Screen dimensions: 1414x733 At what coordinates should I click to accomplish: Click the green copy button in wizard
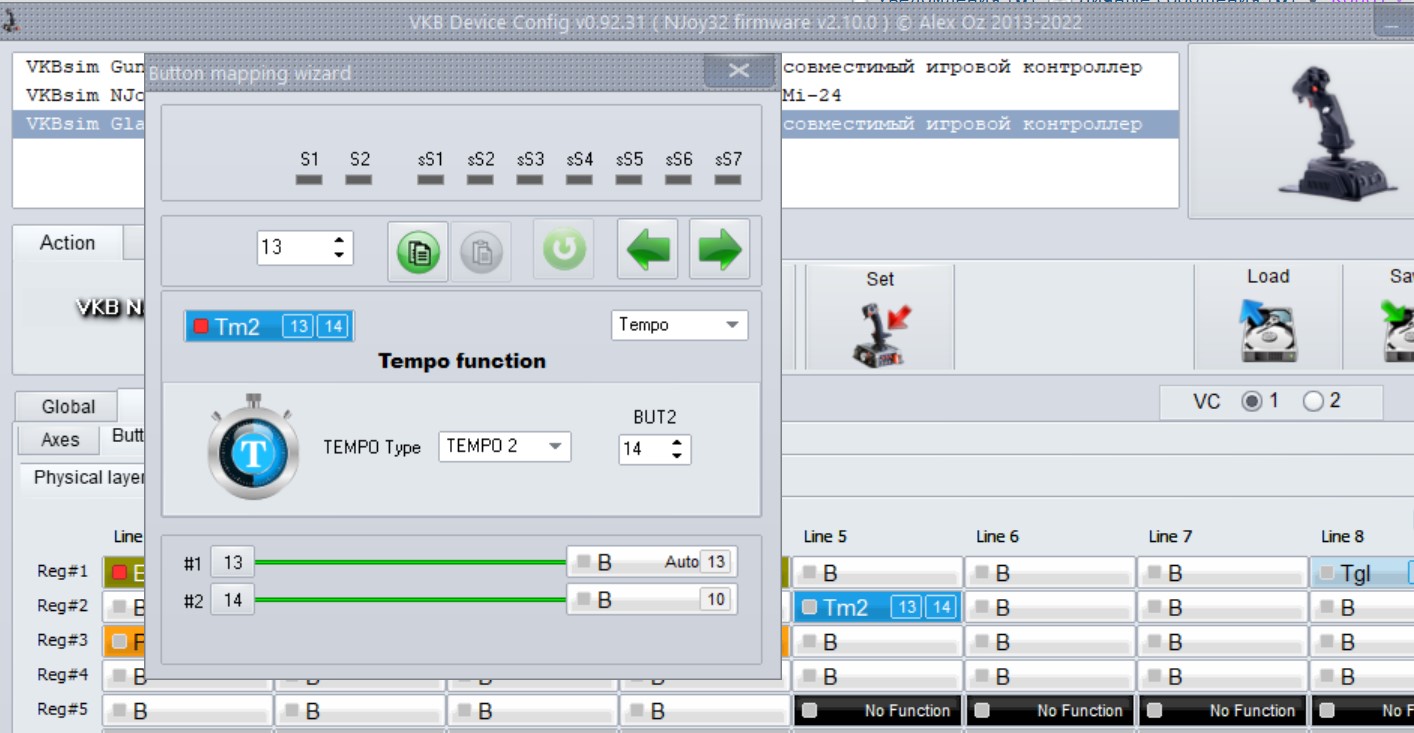coord(418,252)
